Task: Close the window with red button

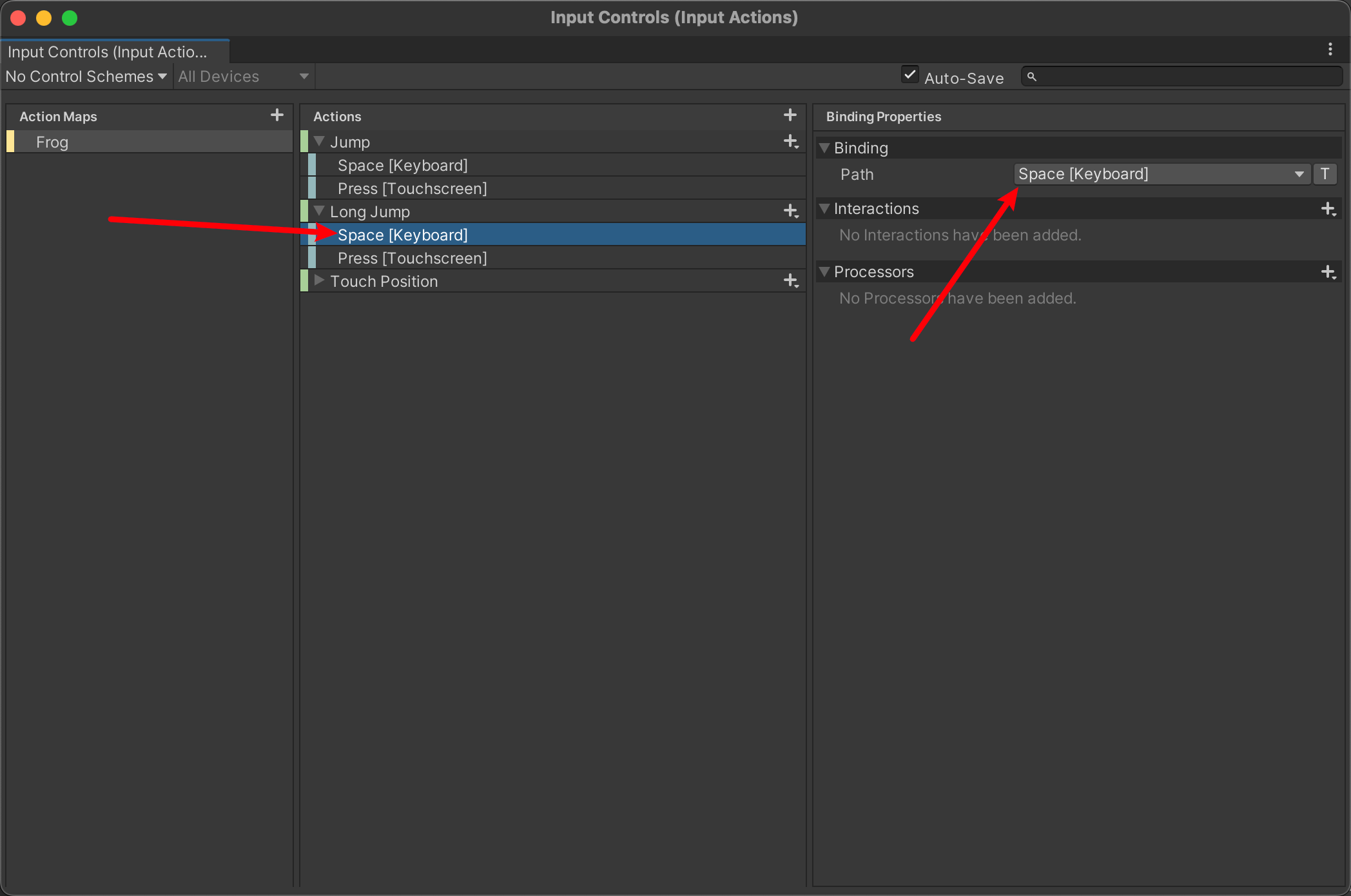Action: click(18, 18)
